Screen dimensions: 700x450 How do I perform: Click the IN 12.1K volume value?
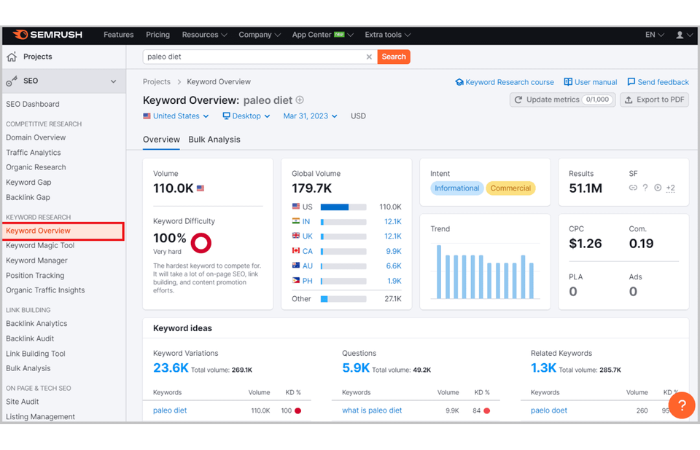pos(393,222)
